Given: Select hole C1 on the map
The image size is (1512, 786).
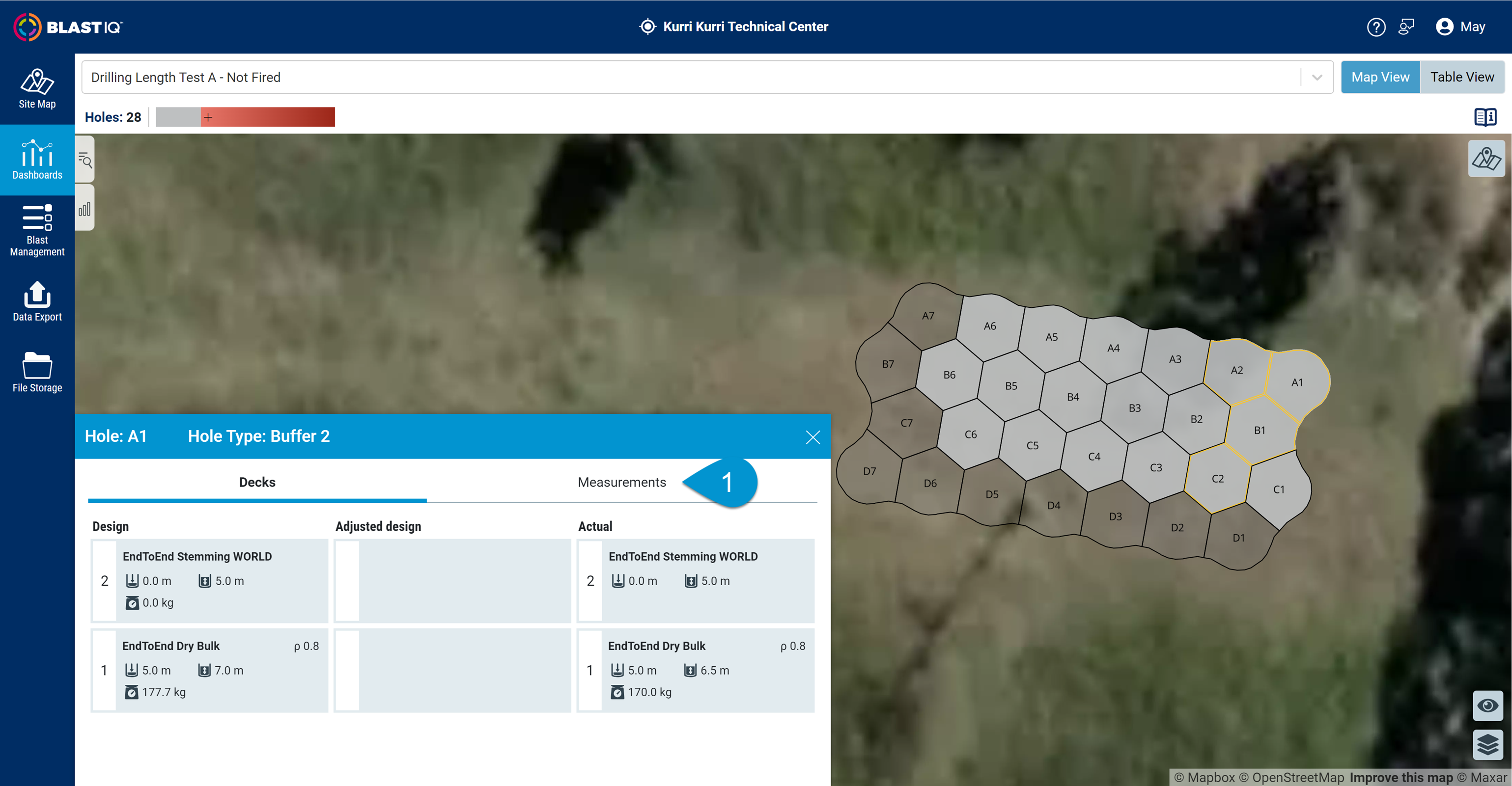Looking at the screenshot, I should point(1279,490).
